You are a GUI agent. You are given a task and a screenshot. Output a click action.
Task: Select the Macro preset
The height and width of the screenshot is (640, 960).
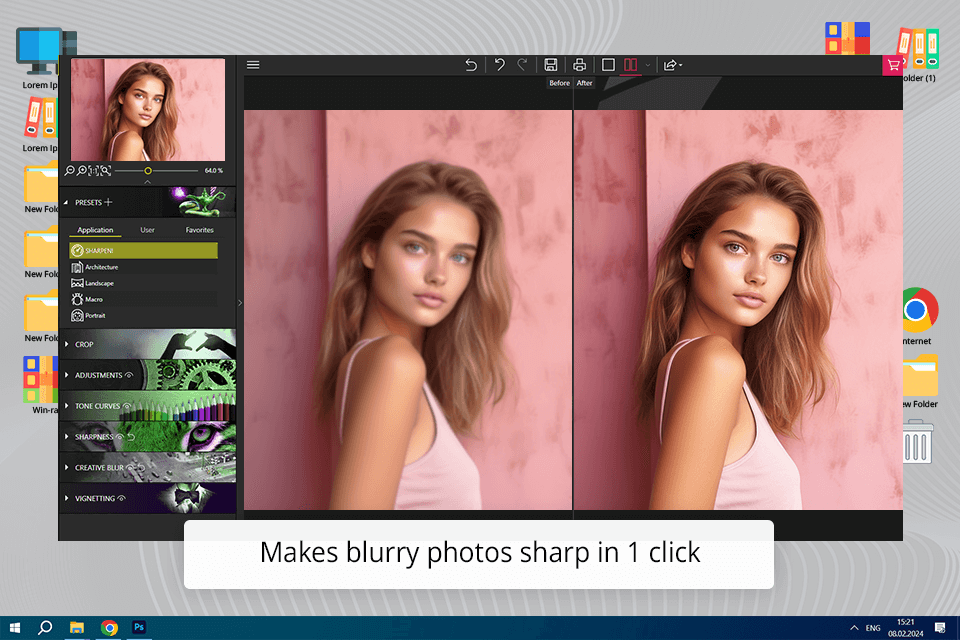[x=143, y=299]
